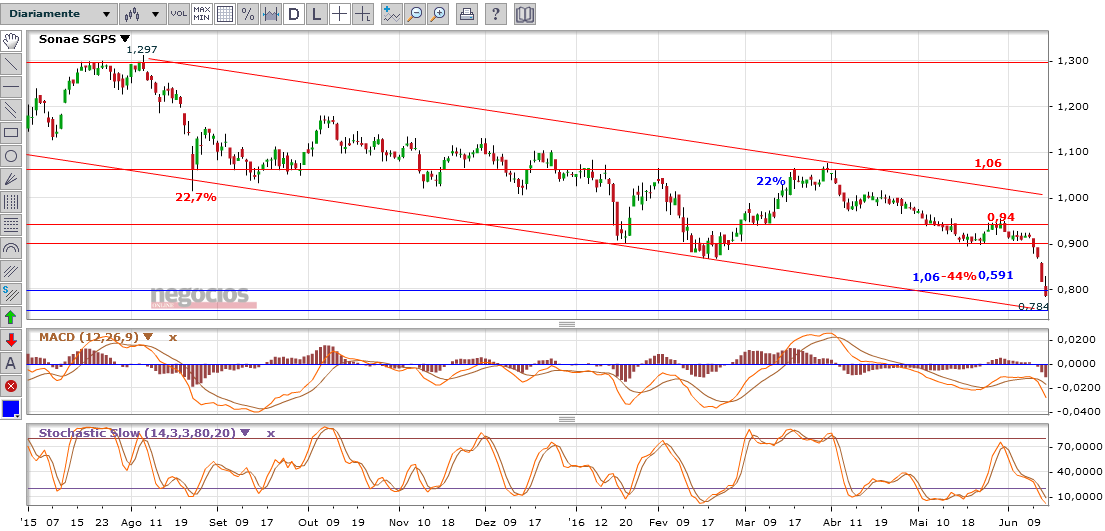
Task: Select the text annotation A tool
Action: [11, 362]
